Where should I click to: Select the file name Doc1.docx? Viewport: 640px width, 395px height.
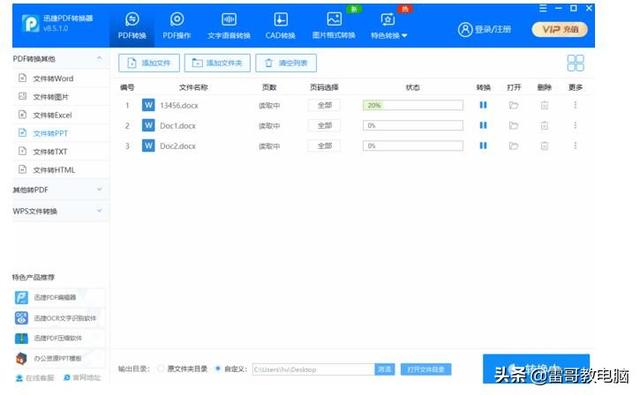click(178, 126)
